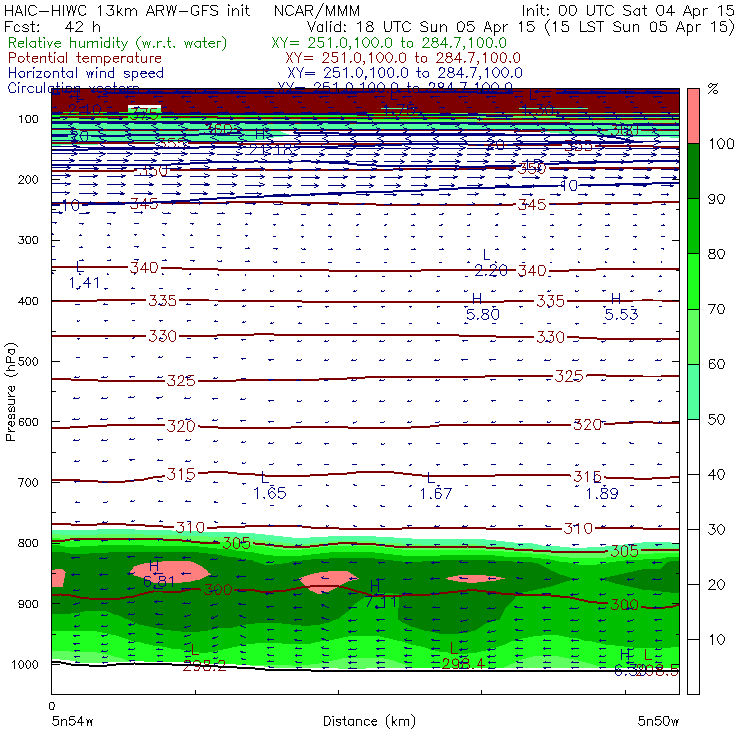Click the colorbar '90' label
The image size is (740, 740).
tap(716, 199)
